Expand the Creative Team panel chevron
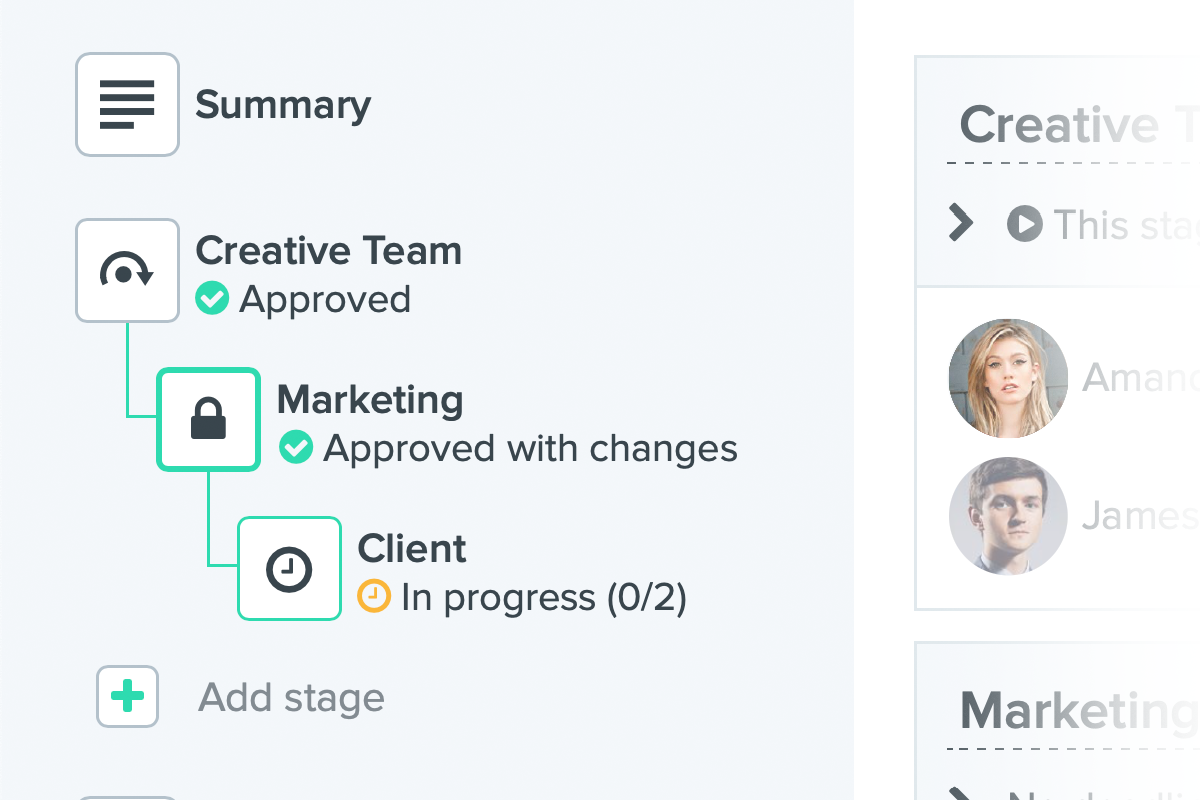 coord(960,223)
